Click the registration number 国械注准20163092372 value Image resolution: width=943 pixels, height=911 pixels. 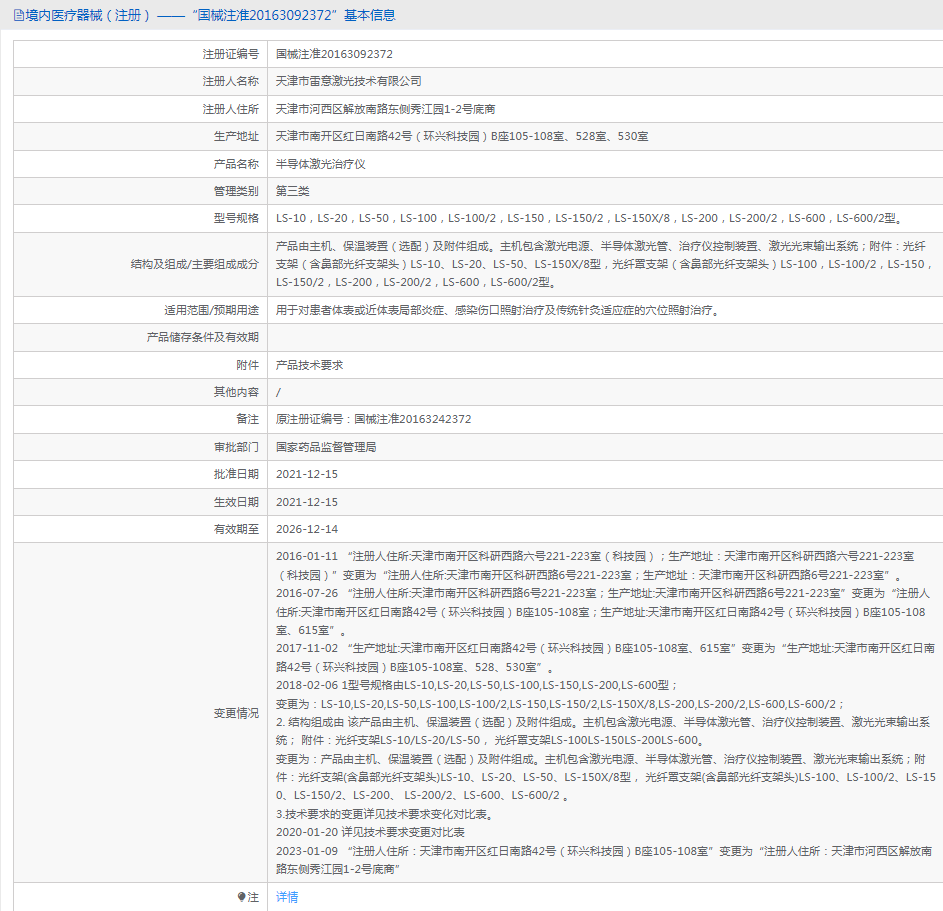[334, 54]
